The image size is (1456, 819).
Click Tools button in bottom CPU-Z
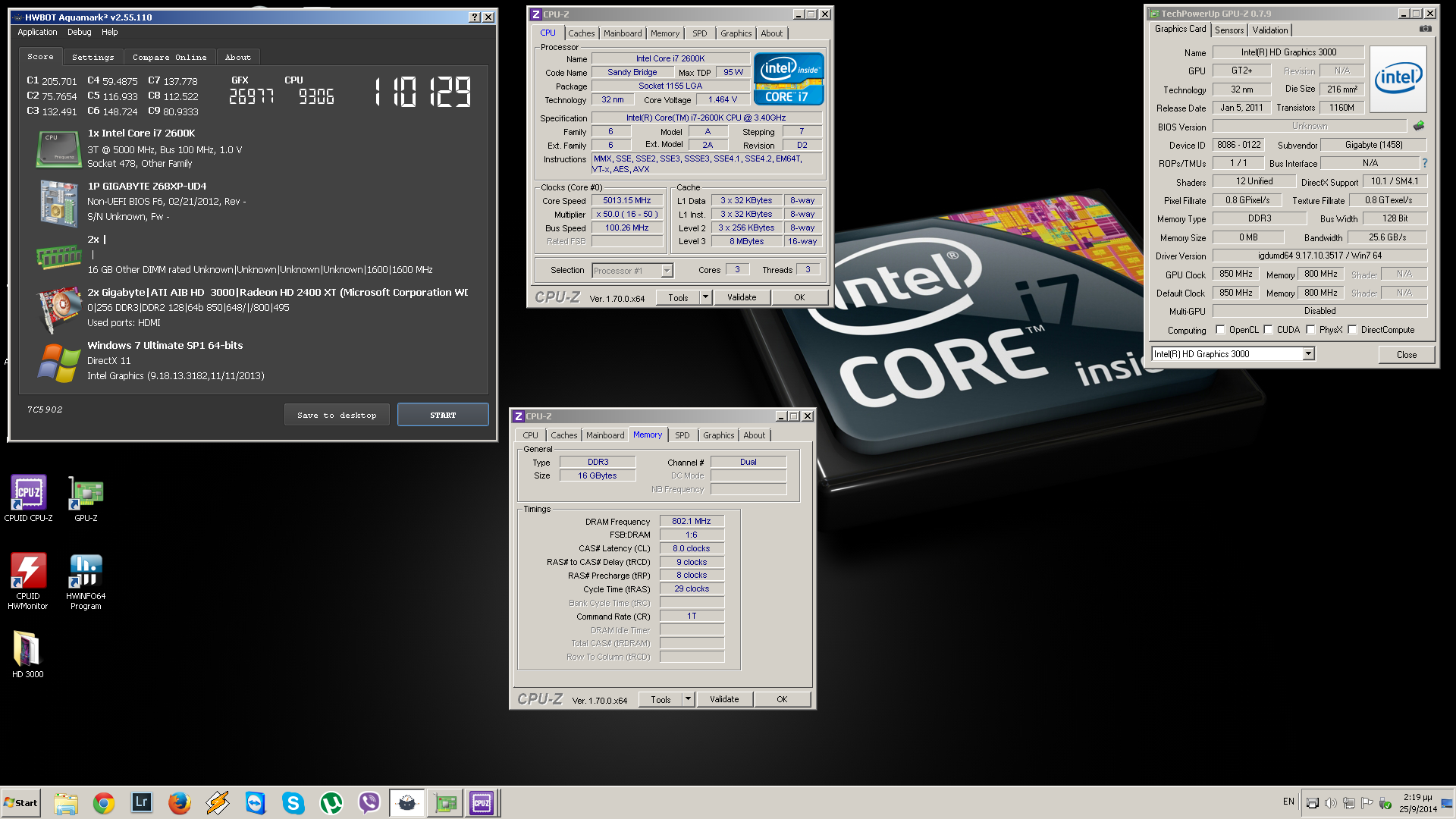[x=661, y=699]
